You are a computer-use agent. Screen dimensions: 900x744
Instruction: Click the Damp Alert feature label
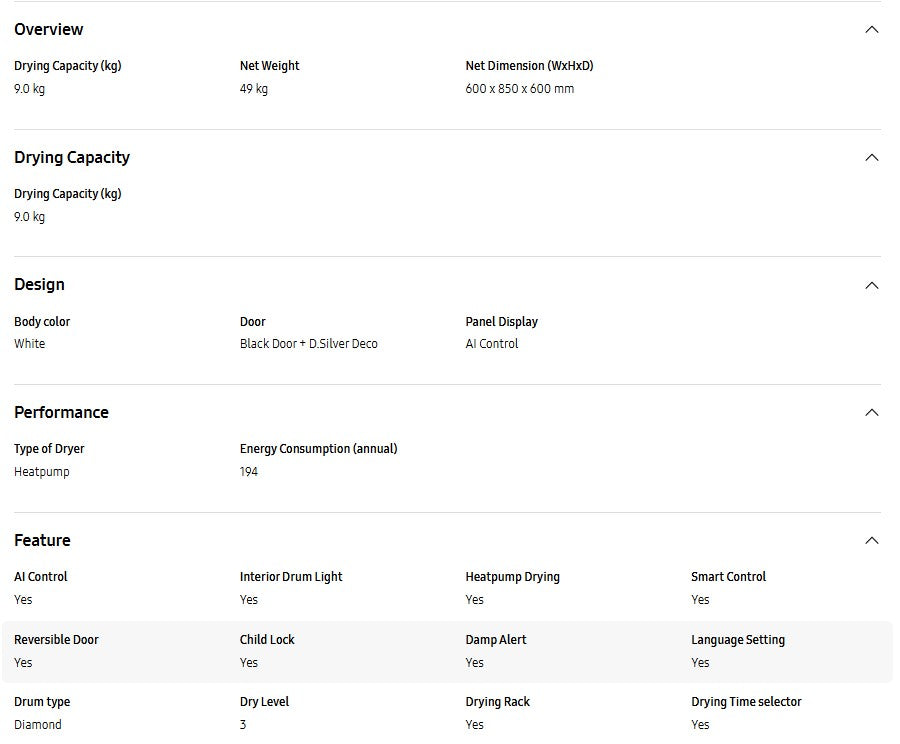(x=495, y=640)
